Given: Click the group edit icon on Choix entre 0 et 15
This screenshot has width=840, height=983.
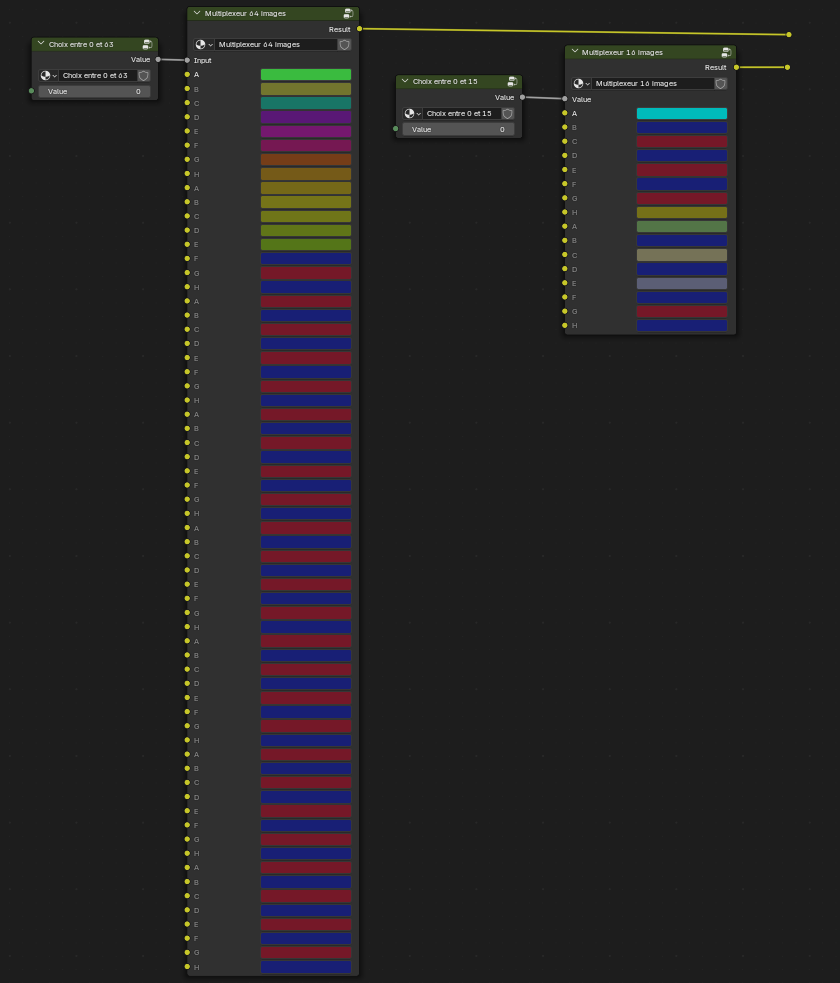Looking at the screenshot, I should [x=512, y=81].
